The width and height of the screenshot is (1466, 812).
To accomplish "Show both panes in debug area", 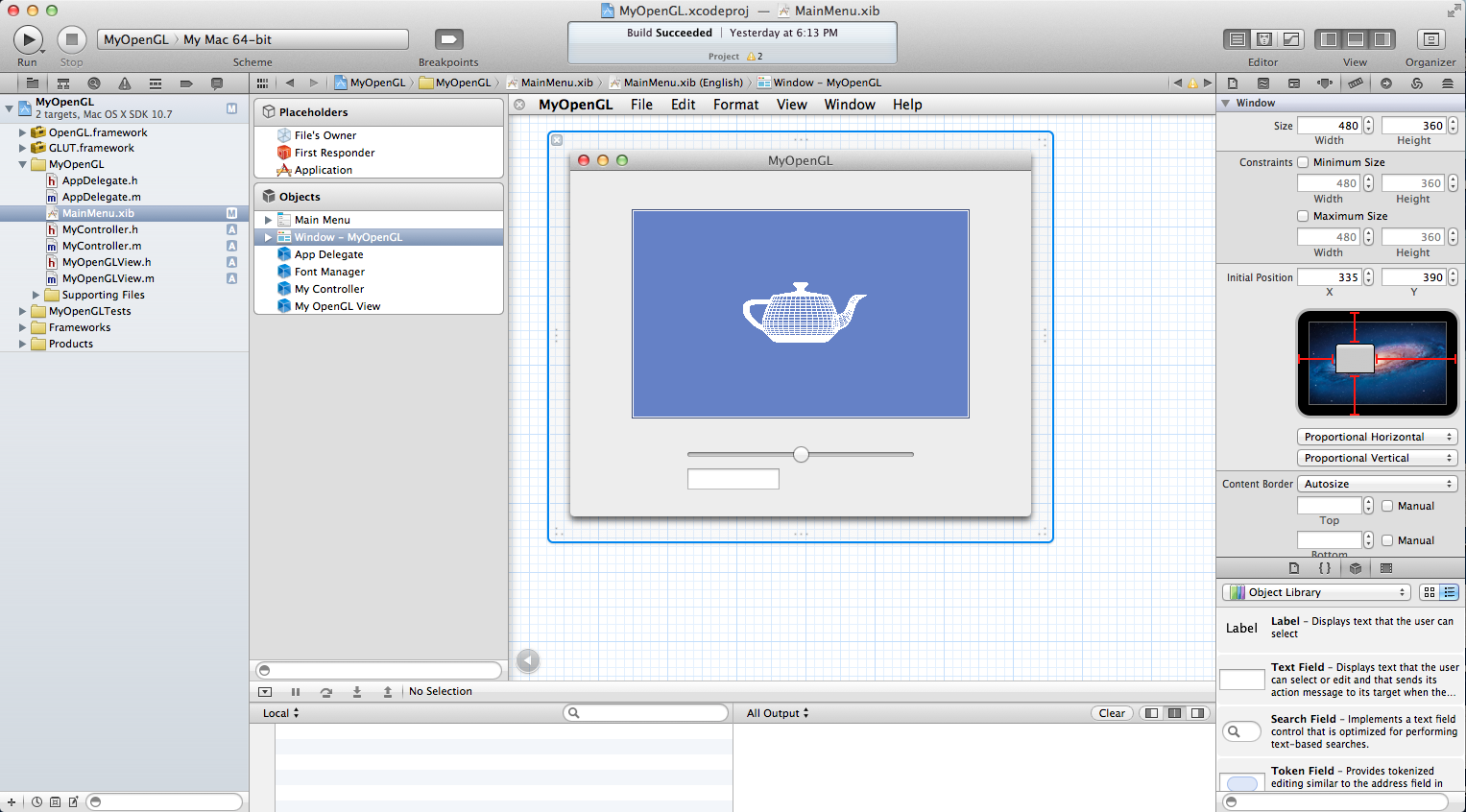I will tap(1174, 713).
